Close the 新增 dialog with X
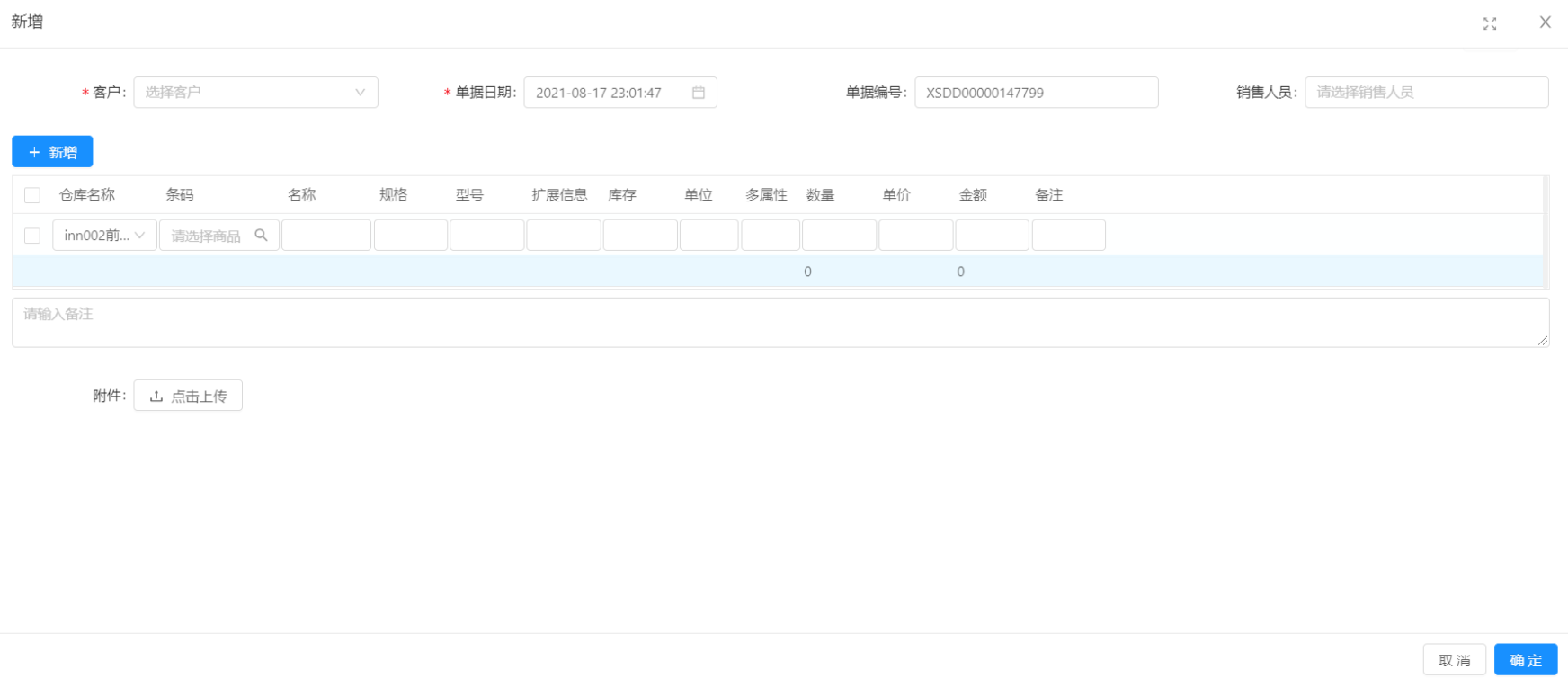 [x=1545, y=22]
